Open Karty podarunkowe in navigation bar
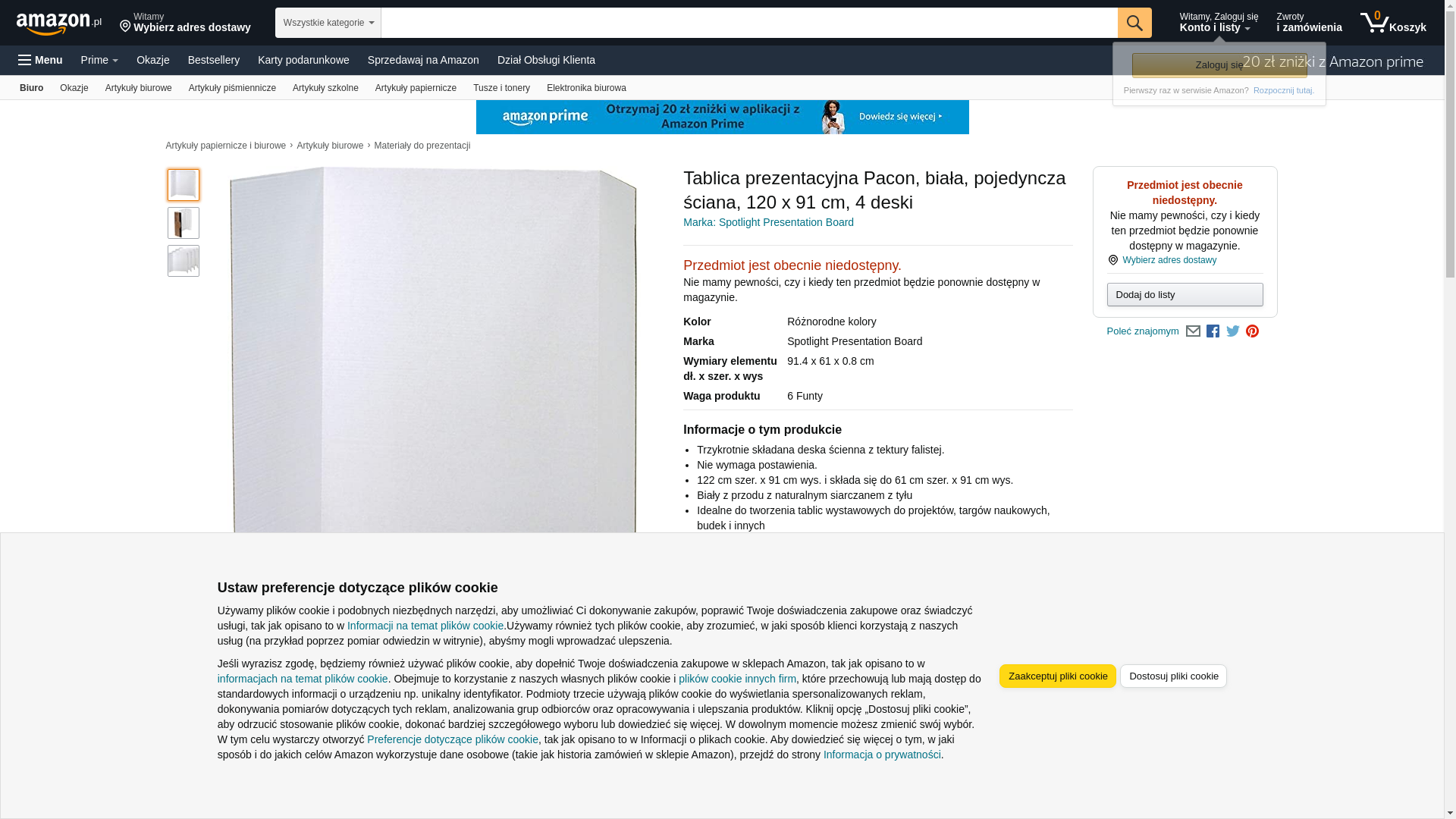Image resolution: width=1456 pixels, height=819 pixels. coord(303,60)
